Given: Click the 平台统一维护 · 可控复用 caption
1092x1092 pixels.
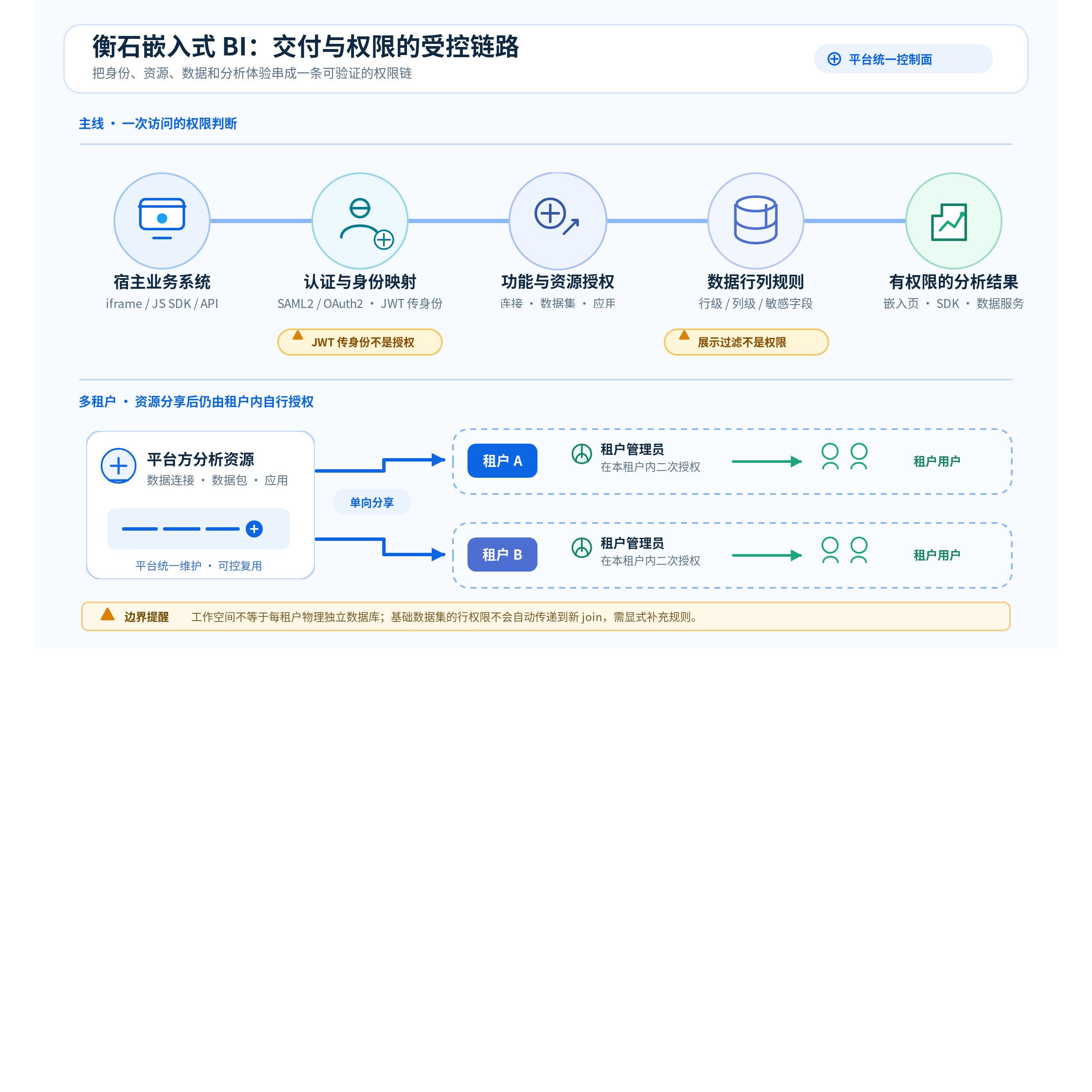Looking at the screenshot, I should (x=198, y=566).
